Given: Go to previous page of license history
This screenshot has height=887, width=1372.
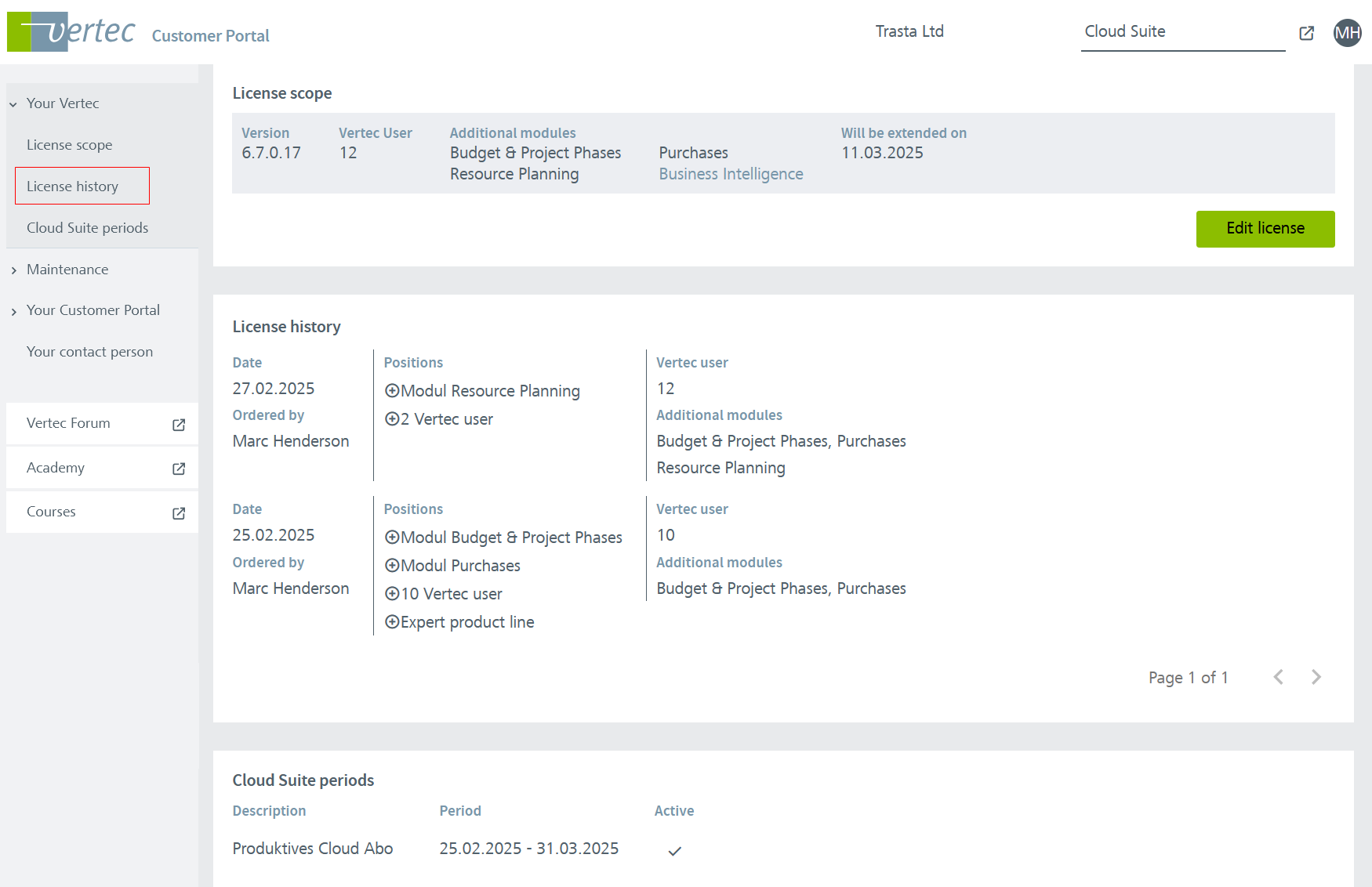Looking at the screenshot, I should pyautogui.click(x=1278, y=677).
